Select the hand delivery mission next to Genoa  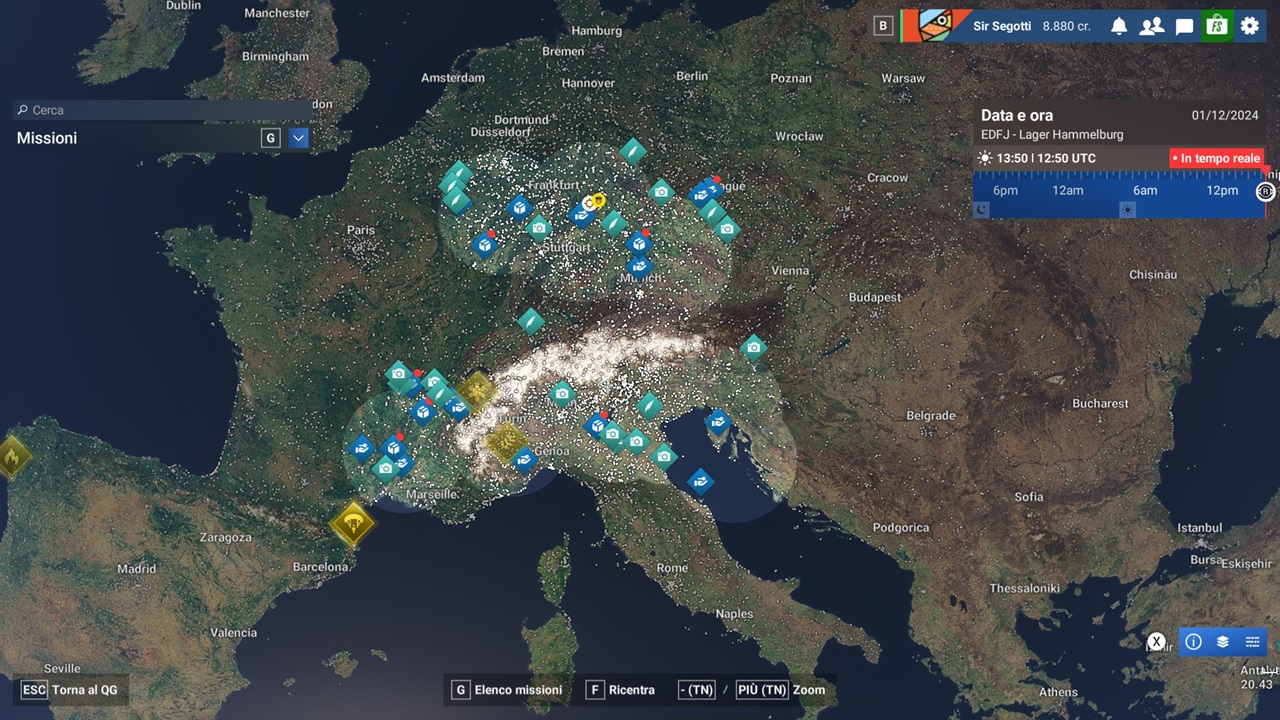[x=525, y=459]
